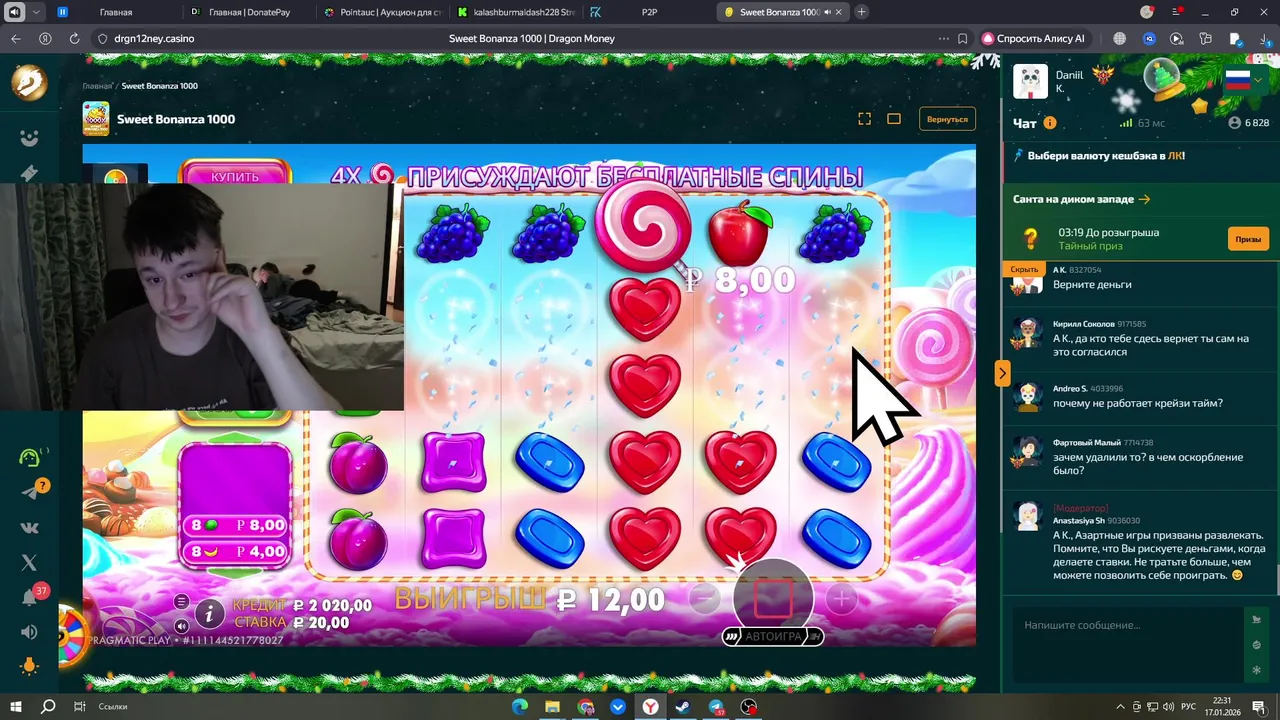Image resolution: width=1280 pixels, height=720 pixels.
Task: Switch to the Pointauc tab
Action: [x=380, y=12]
